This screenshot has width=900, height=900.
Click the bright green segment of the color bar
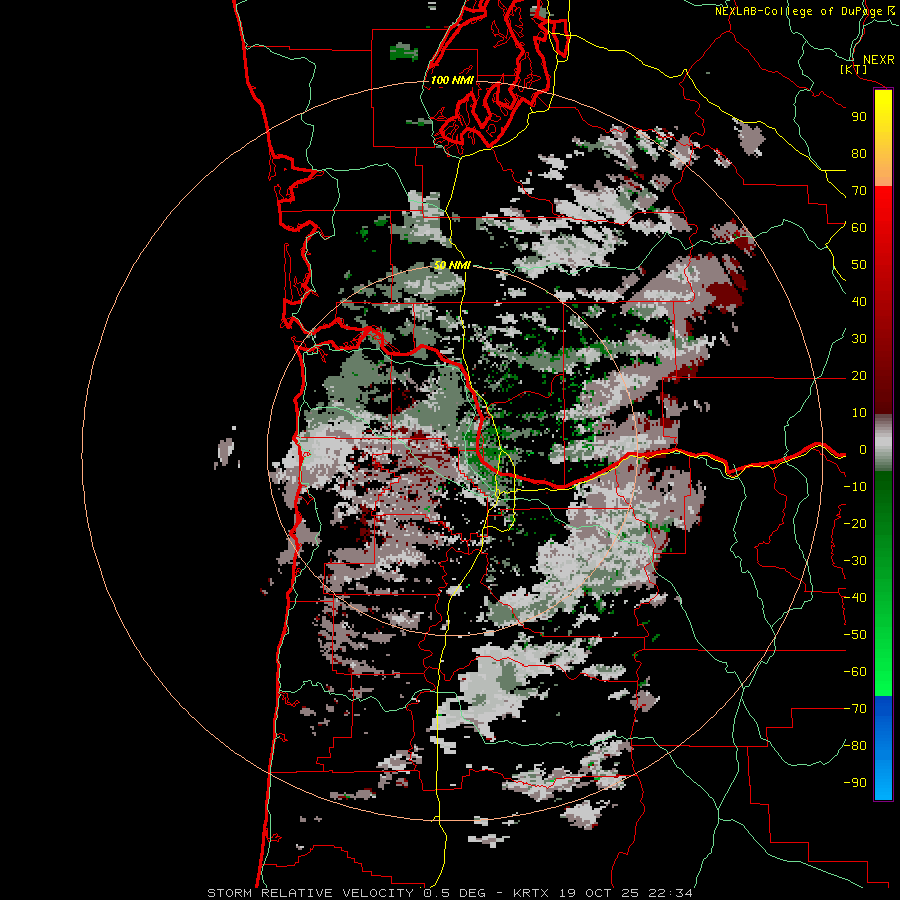click(883, 660)
